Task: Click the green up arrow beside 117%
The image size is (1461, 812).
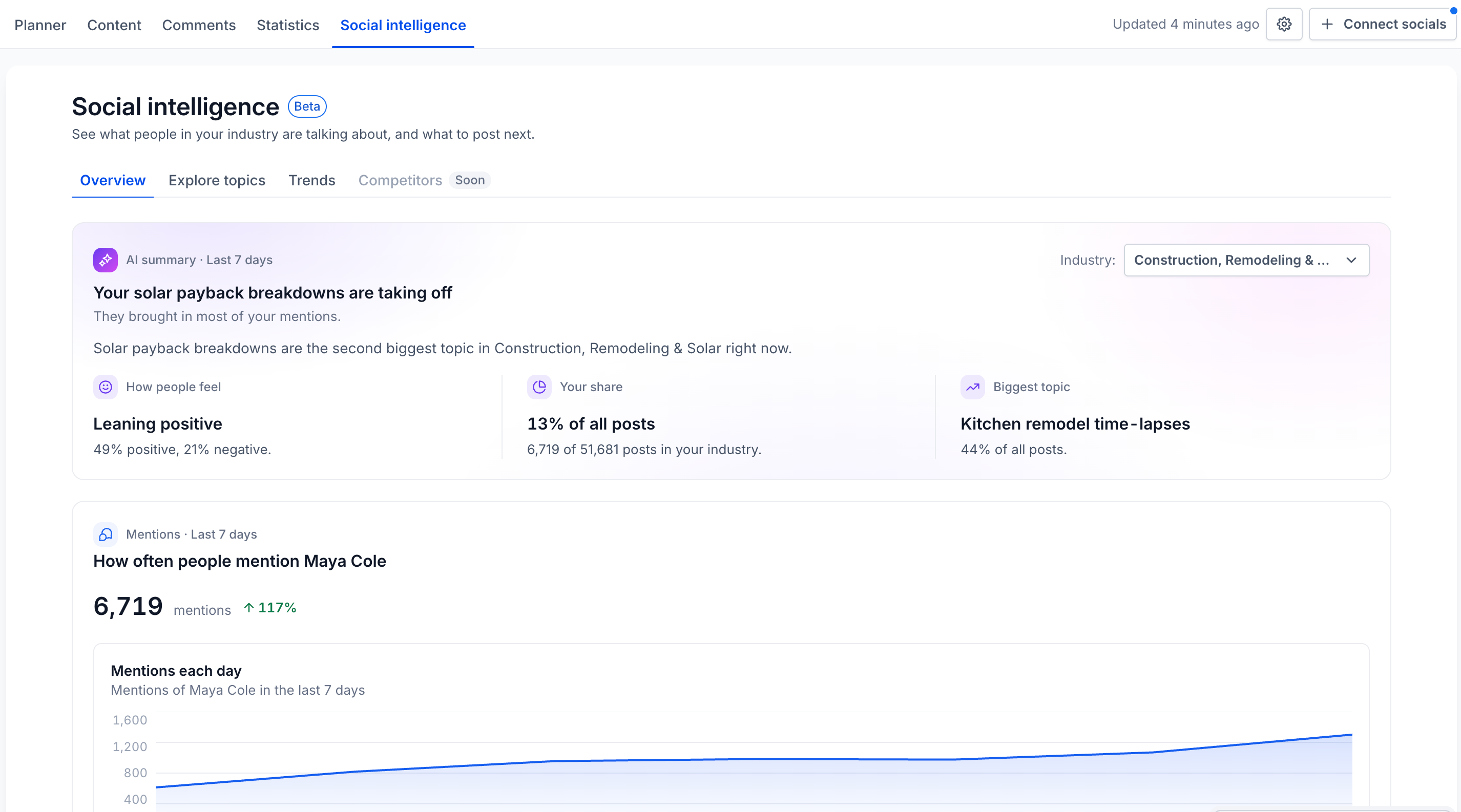Action: (248, 607)
